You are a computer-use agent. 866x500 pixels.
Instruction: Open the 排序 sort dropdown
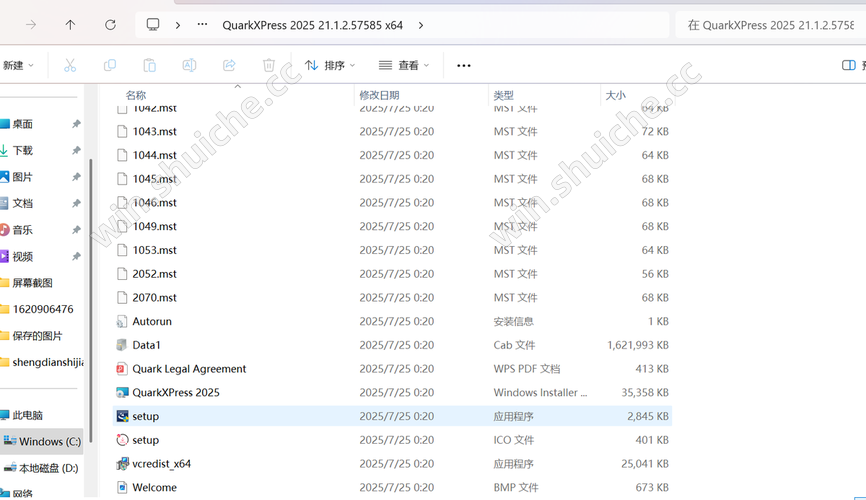[x=330, y=65]
